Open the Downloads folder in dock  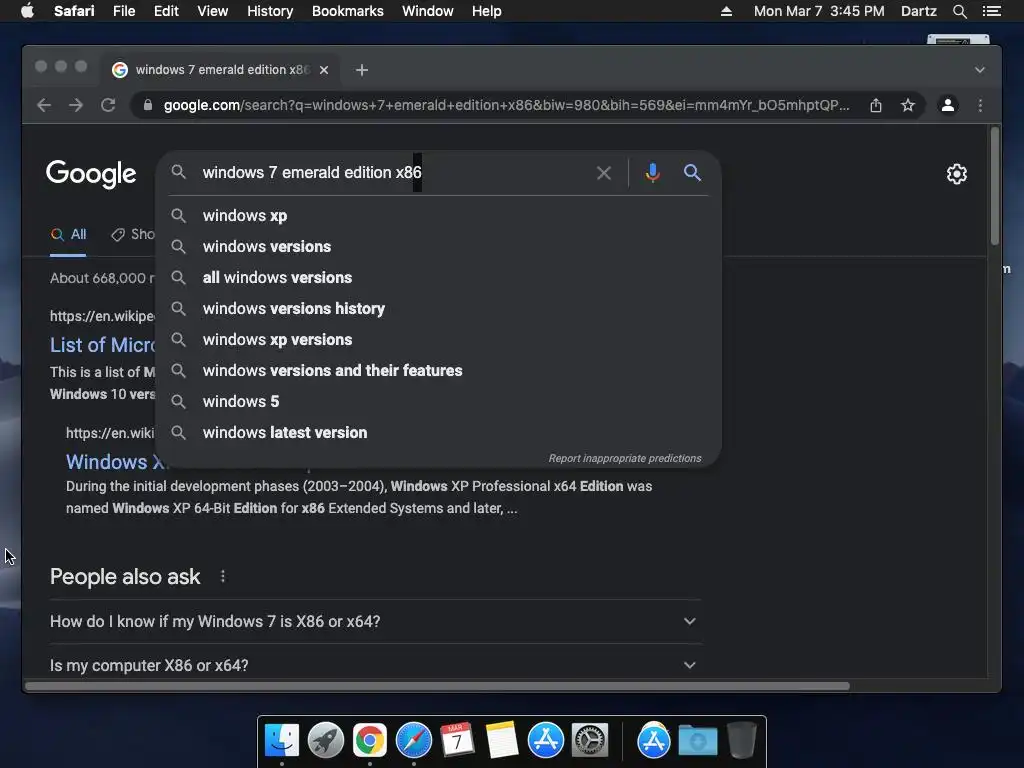point(697,740)
